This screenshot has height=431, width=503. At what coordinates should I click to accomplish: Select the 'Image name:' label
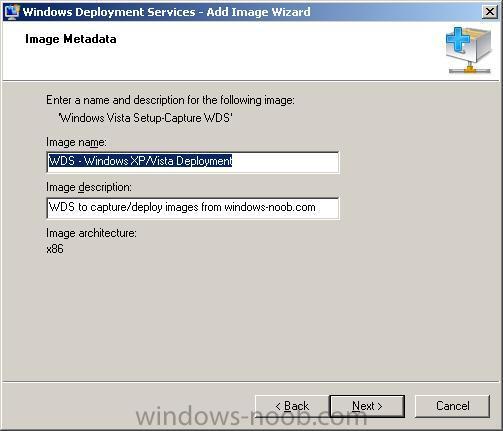[76, 142]
